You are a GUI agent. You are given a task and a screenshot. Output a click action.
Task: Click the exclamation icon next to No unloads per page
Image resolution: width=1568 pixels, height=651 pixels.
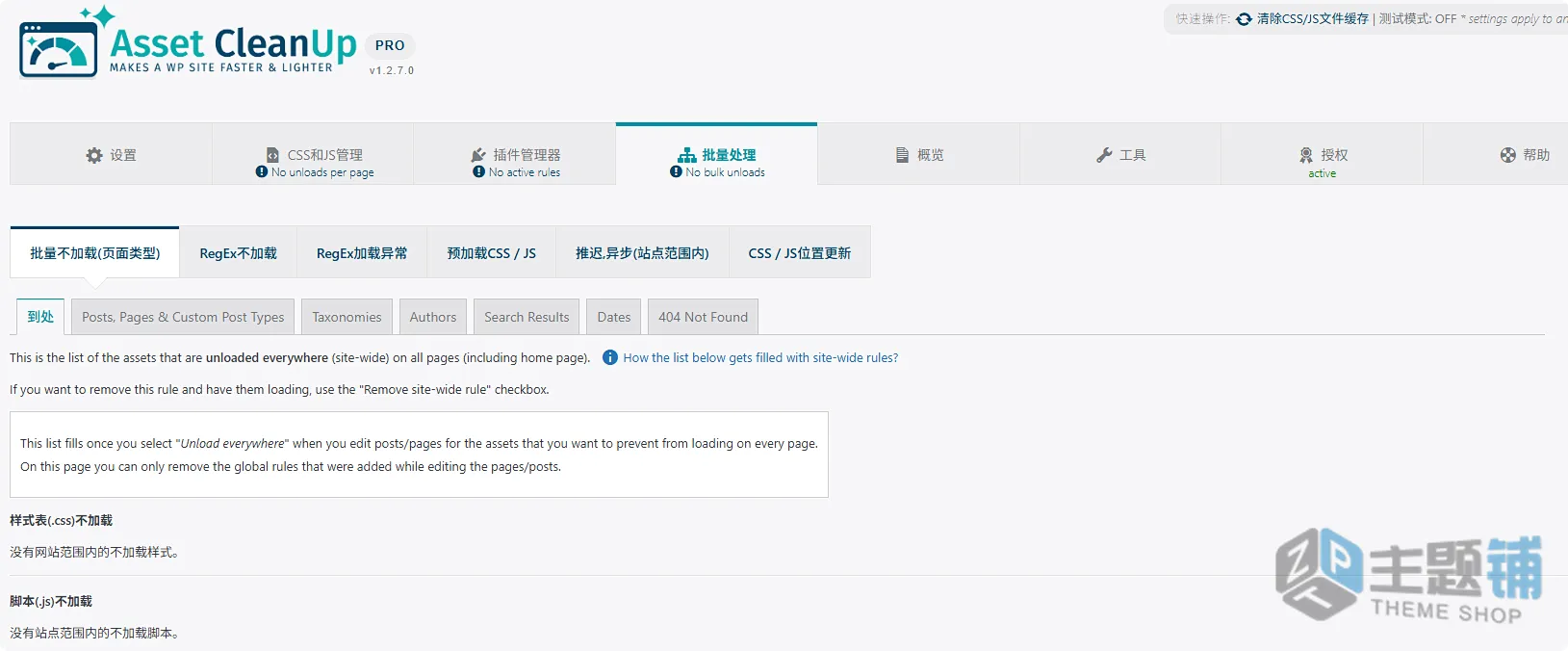[262, 172]
